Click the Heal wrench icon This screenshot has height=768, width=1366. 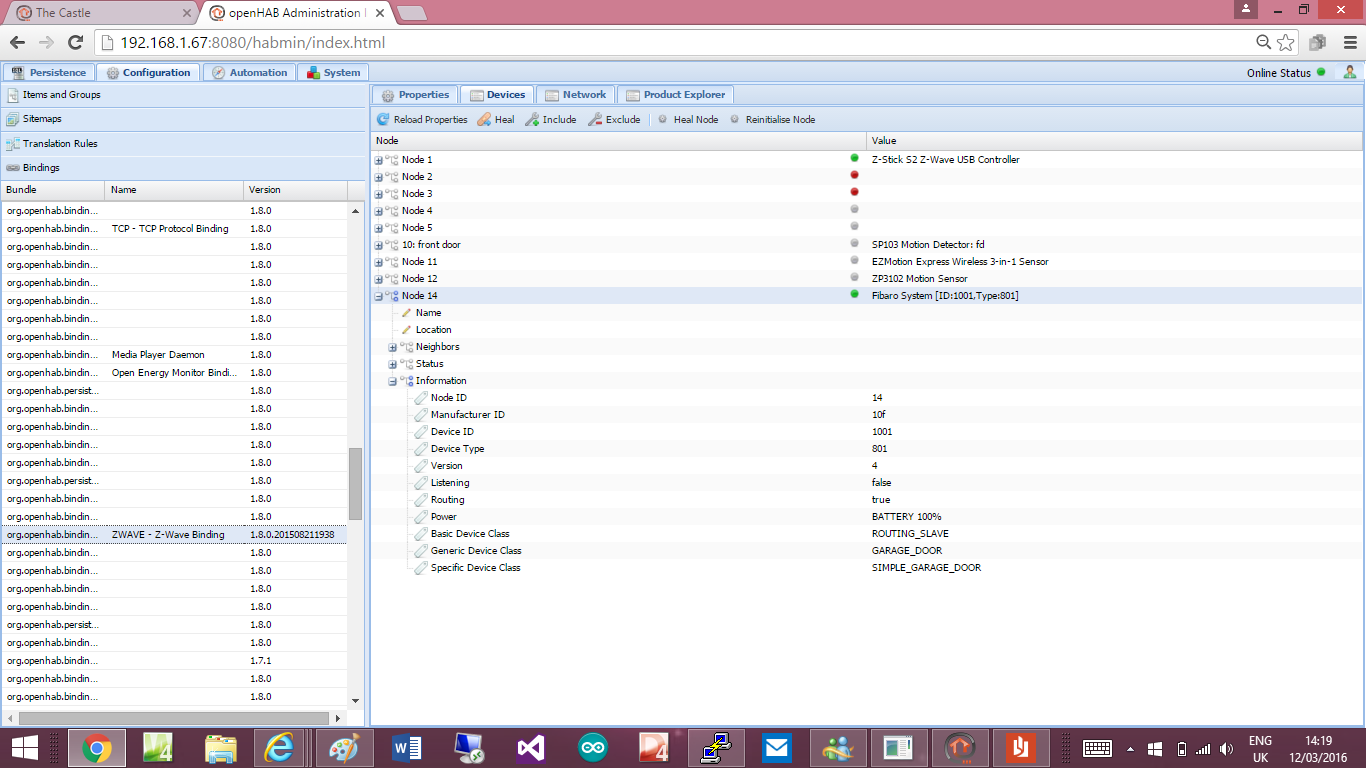pyautogui.click(x=484, y=120)
